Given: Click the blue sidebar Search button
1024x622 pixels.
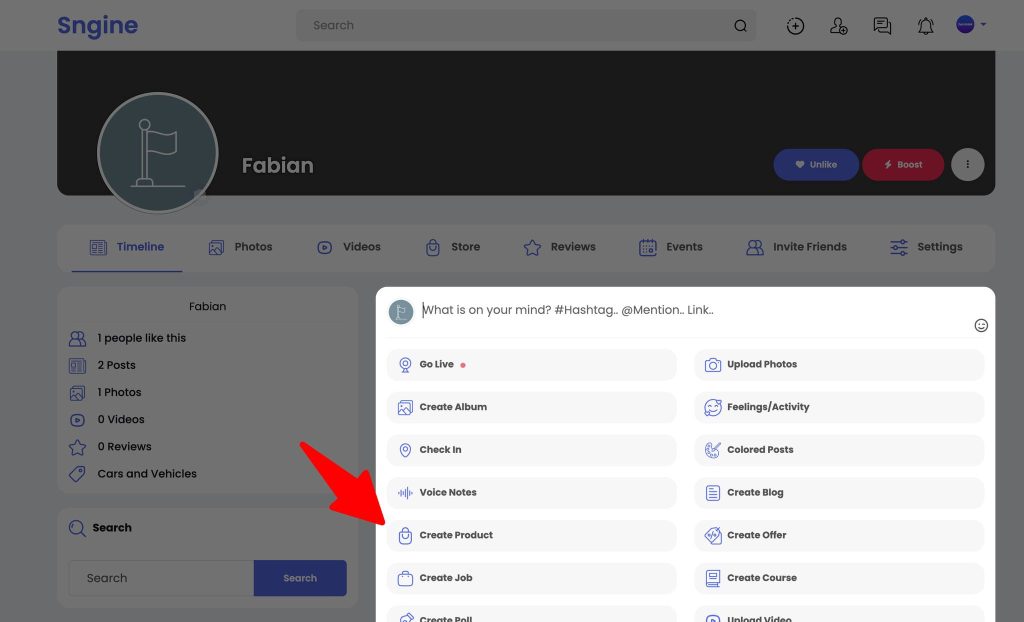Looking at the screenshot, I should coord(300,578).
